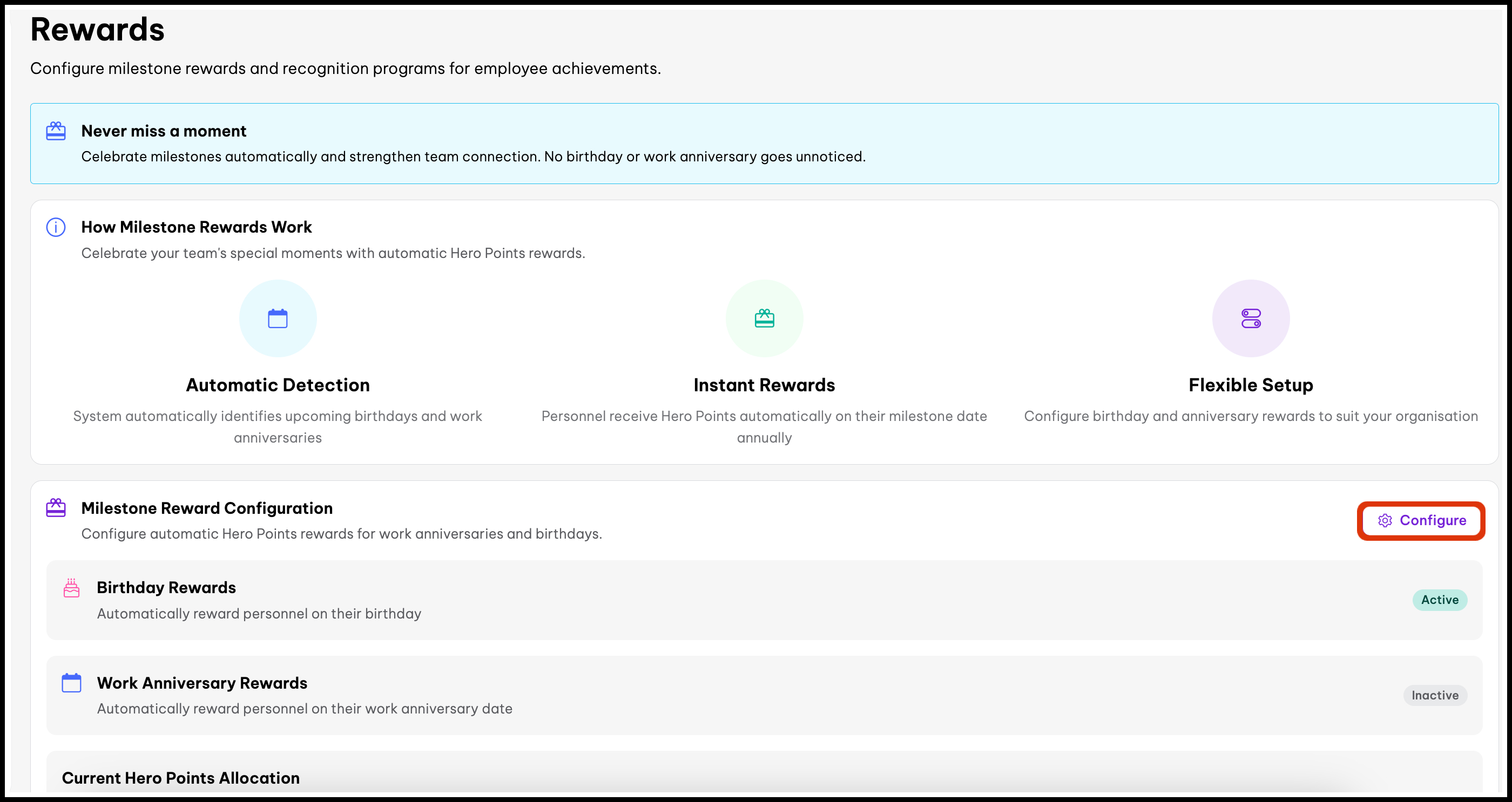Click the 'Current Hero Points Allocation' heading
The image size is (1512, 802).
181,778
